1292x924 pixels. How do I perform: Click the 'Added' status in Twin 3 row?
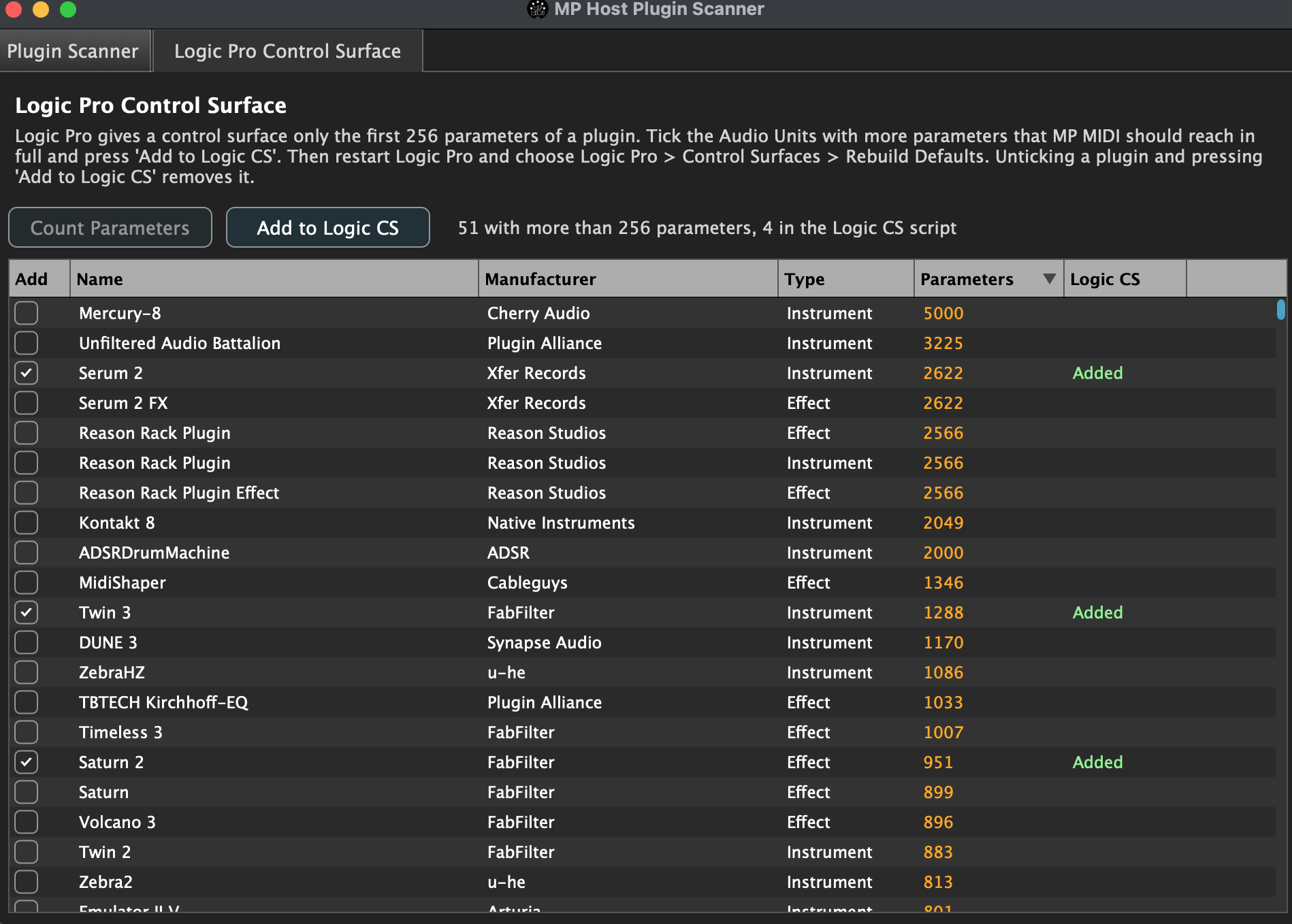click(x=1097, y=612)
